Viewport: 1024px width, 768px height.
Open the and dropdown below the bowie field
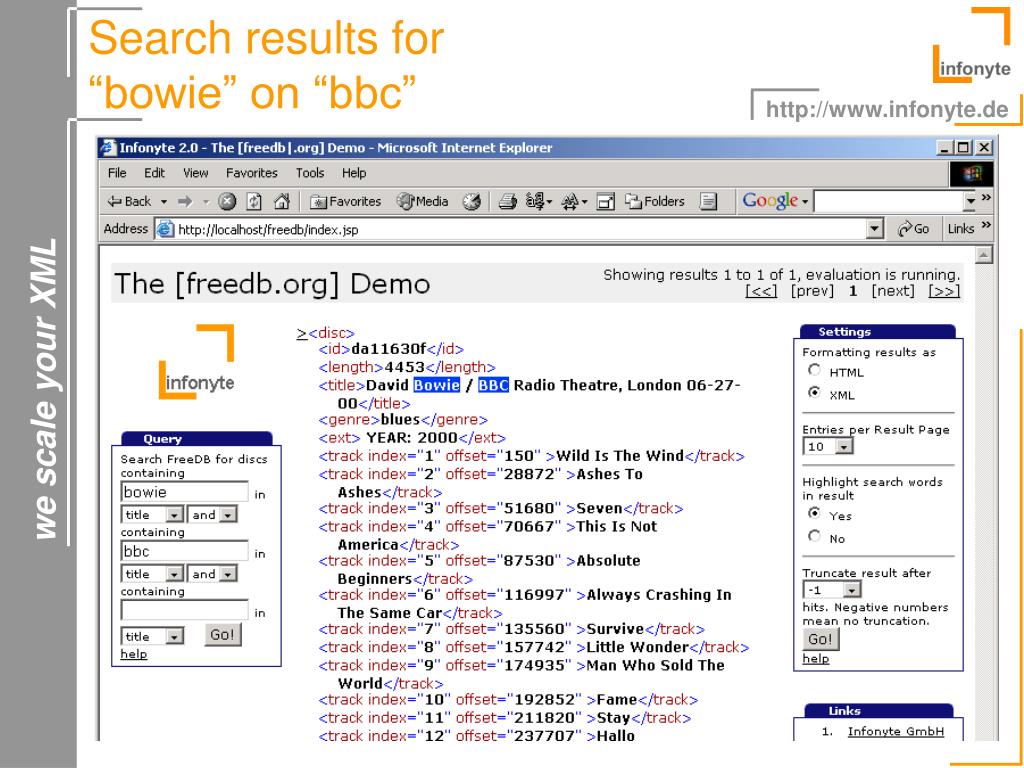coord(212,515)
